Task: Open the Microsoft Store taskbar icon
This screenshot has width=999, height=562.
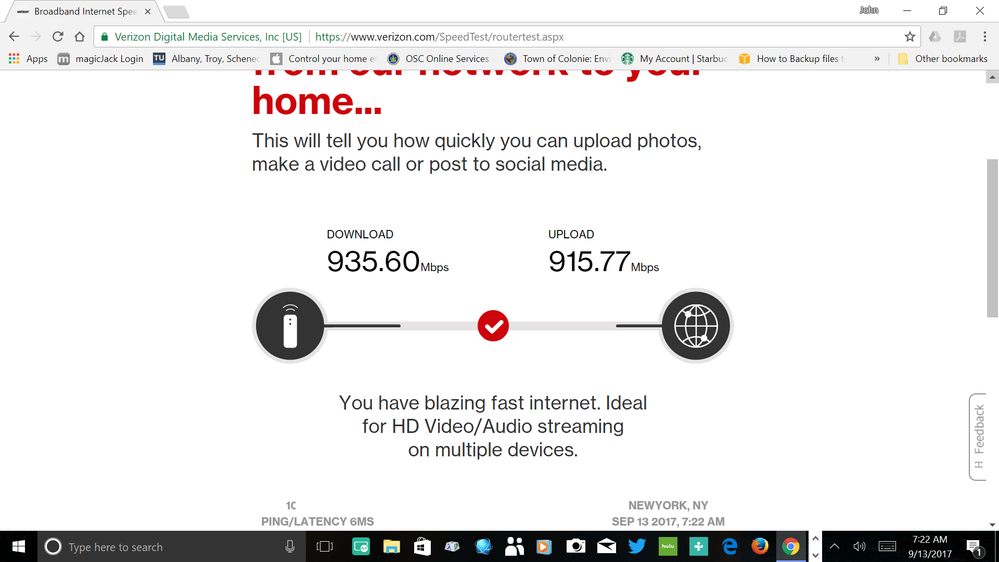Action: (x=422, y=547)
